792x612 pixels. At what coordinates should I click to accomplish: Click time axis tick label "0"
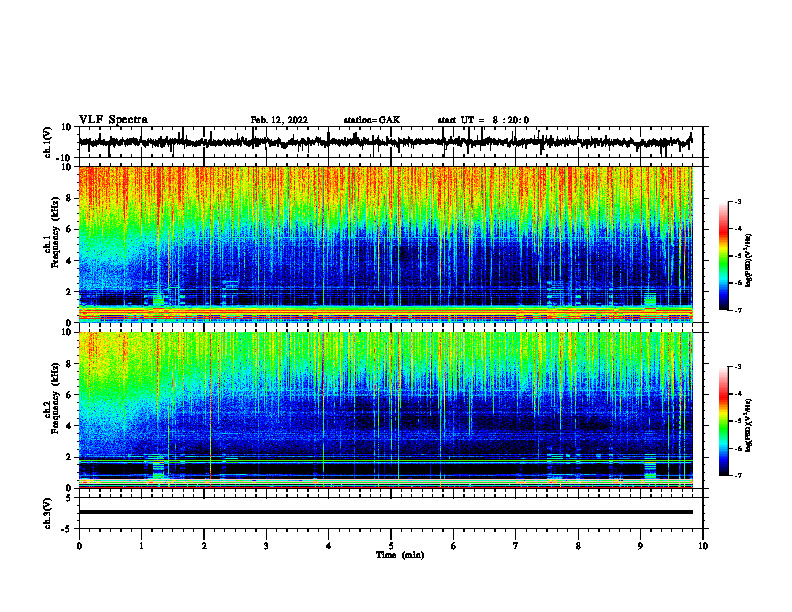79,546
